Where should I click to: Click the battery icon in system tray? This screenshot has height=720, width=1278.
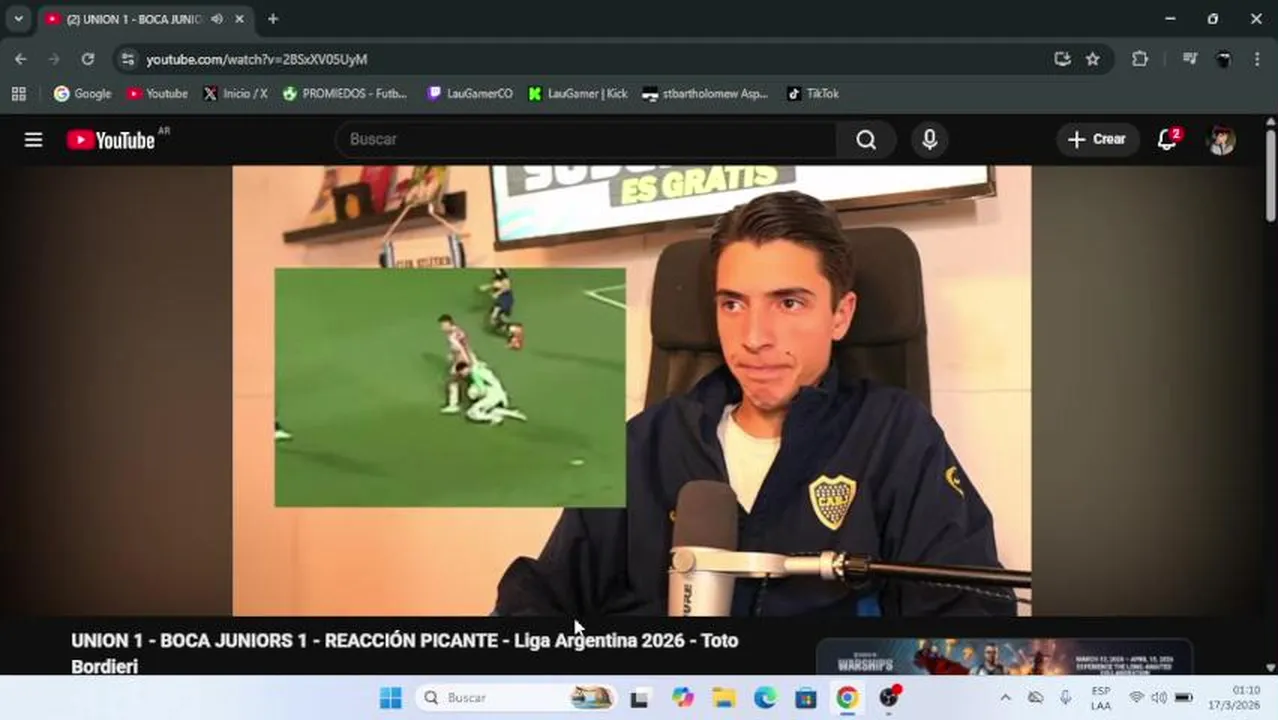1184,697
